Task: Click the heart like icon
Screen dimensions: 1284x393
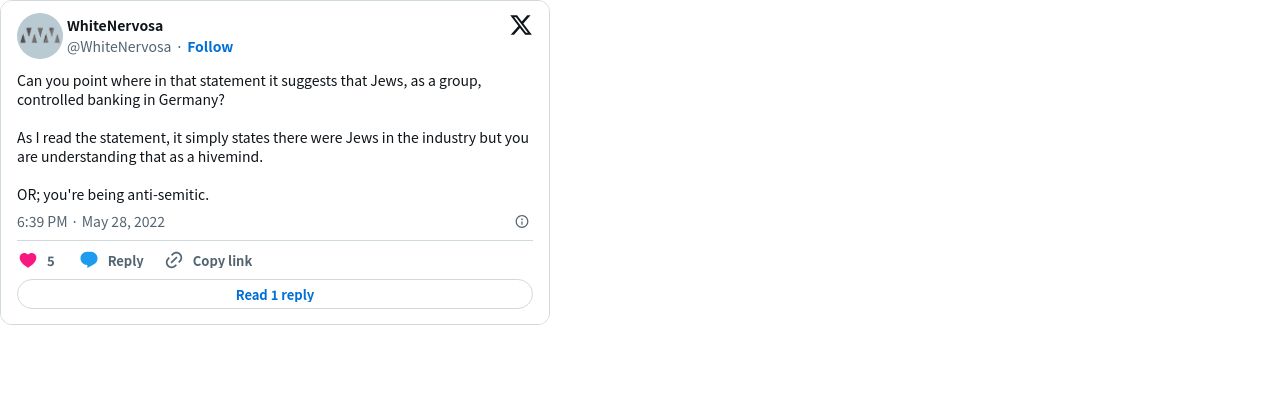Action: pos(28,260)
